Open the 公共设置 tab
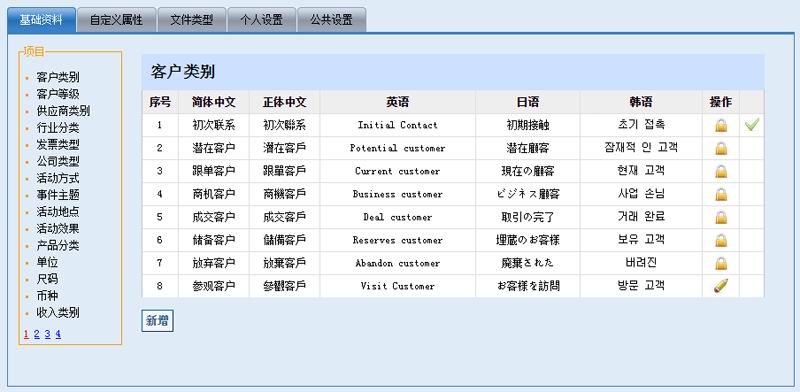 pos(331,20)
